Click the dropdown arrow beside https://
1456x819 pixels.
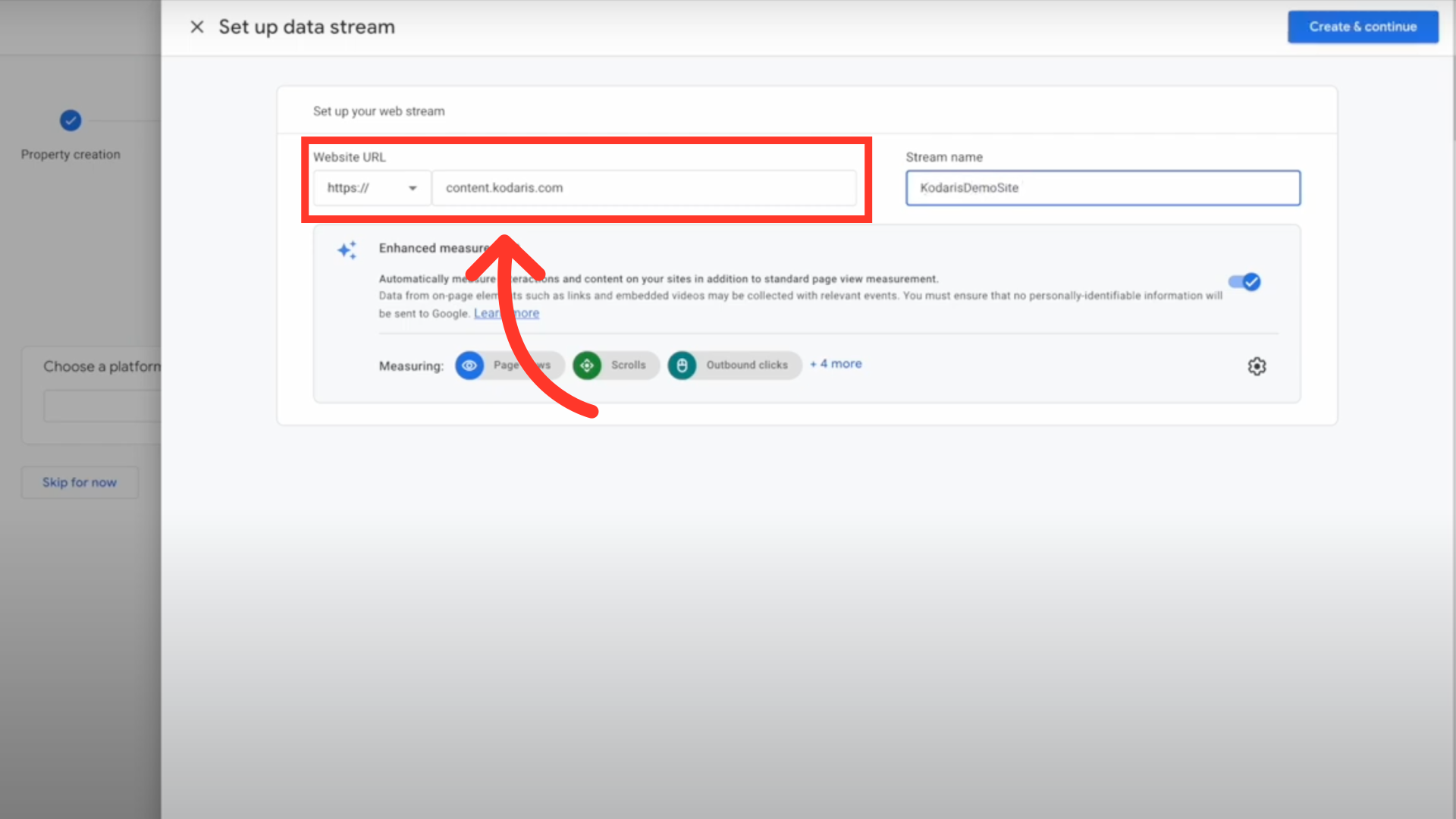413,188
